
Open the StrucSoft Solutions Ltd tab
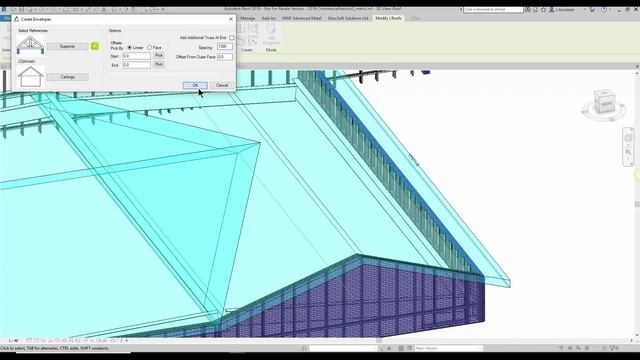point(348,18)
